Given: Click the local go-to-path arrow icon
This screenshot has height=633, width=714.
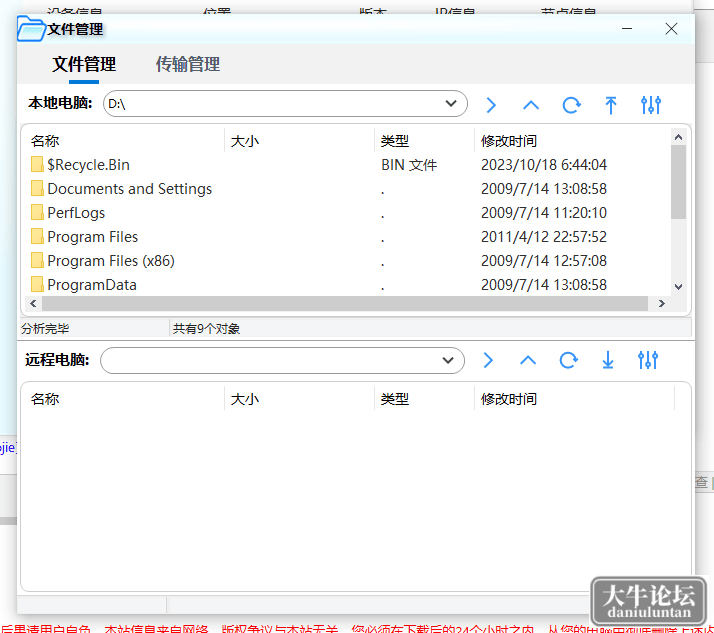Looking at the screenshot, I should (491, 105).
